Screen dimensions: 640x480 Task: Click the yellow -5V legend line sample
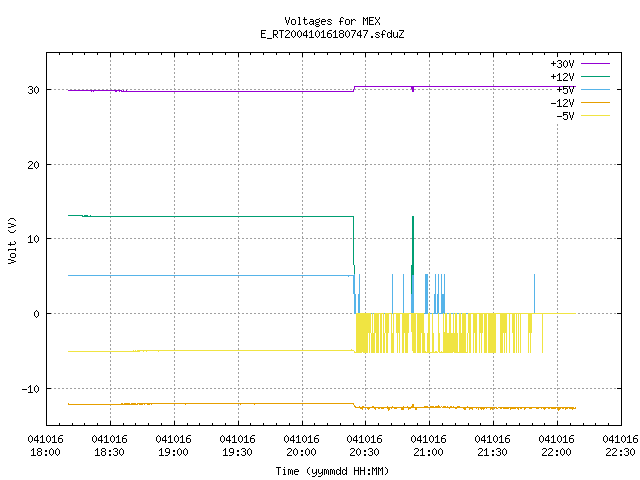595,116
